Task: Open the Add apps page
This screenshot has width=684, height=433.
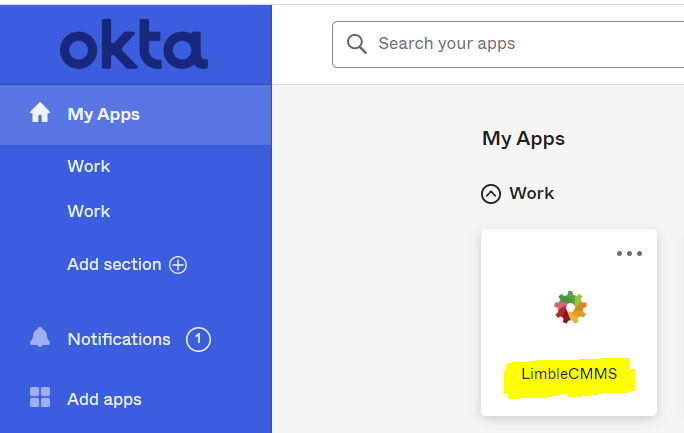Action: [x=104, y=399]
